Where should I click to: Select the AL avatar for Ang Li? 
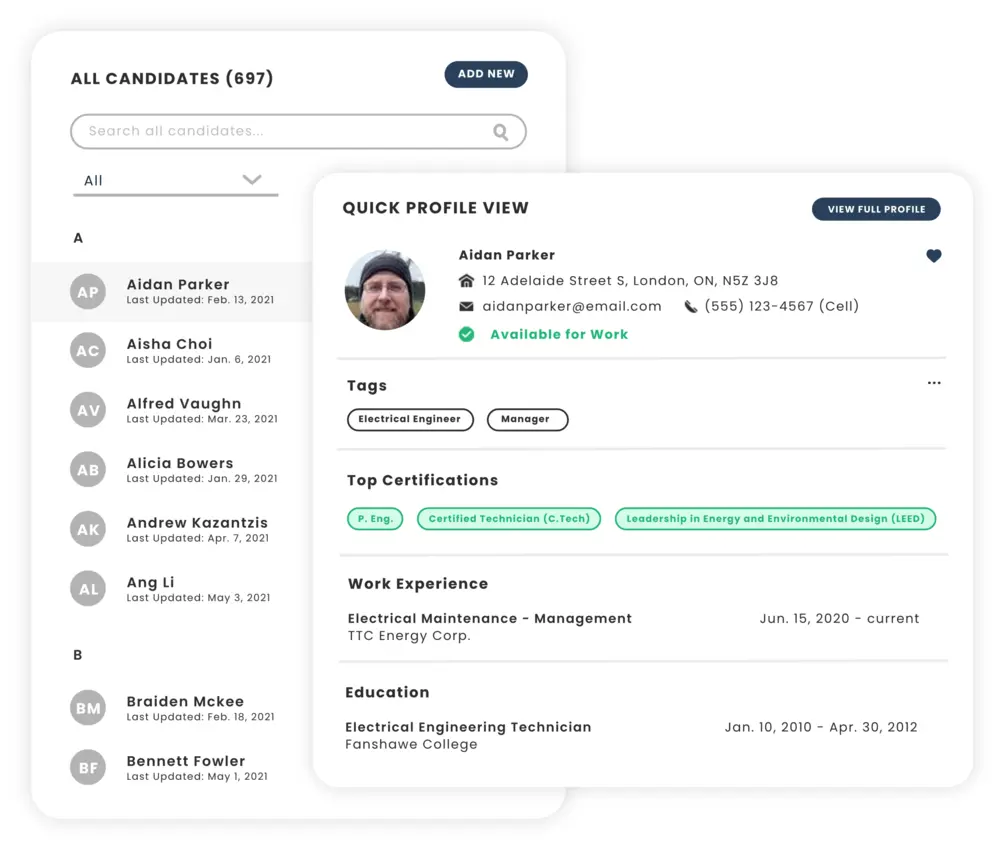click(x=88, y=589)
